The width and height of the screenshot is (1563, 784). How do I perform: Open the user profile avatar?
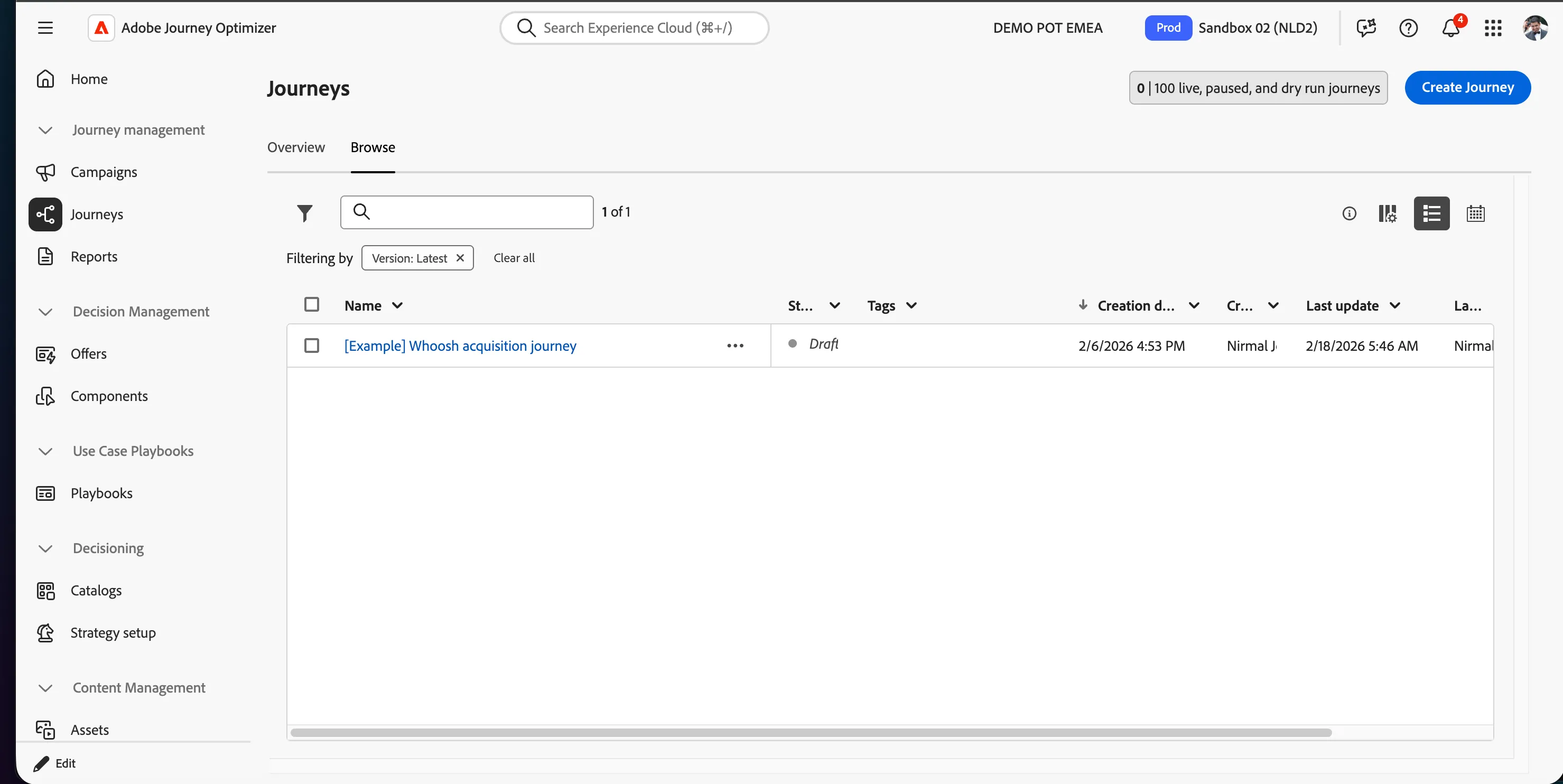click(x=1535, y=28)
